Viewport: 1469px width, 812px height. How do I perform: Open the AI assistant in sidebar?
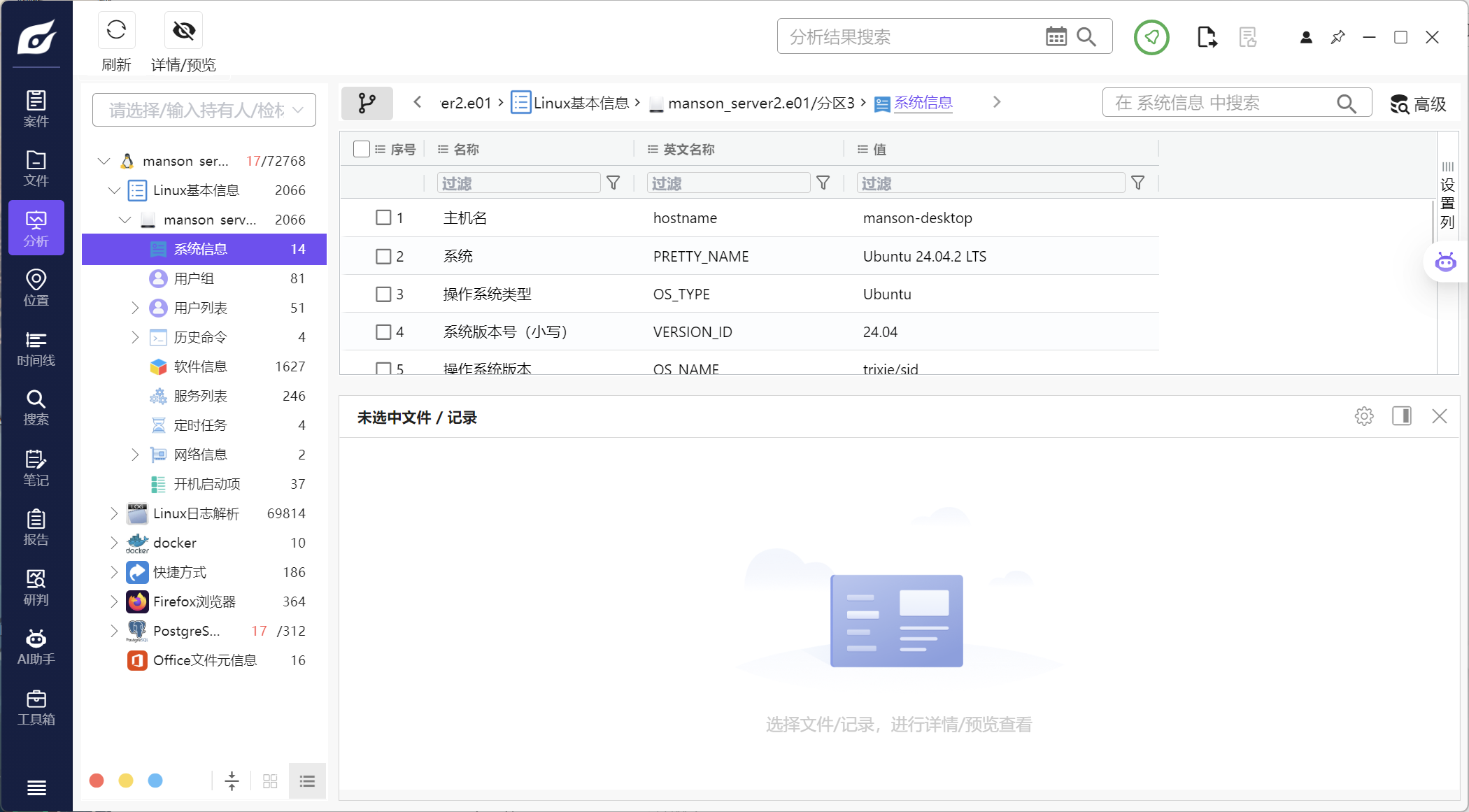tap(36, 646)
